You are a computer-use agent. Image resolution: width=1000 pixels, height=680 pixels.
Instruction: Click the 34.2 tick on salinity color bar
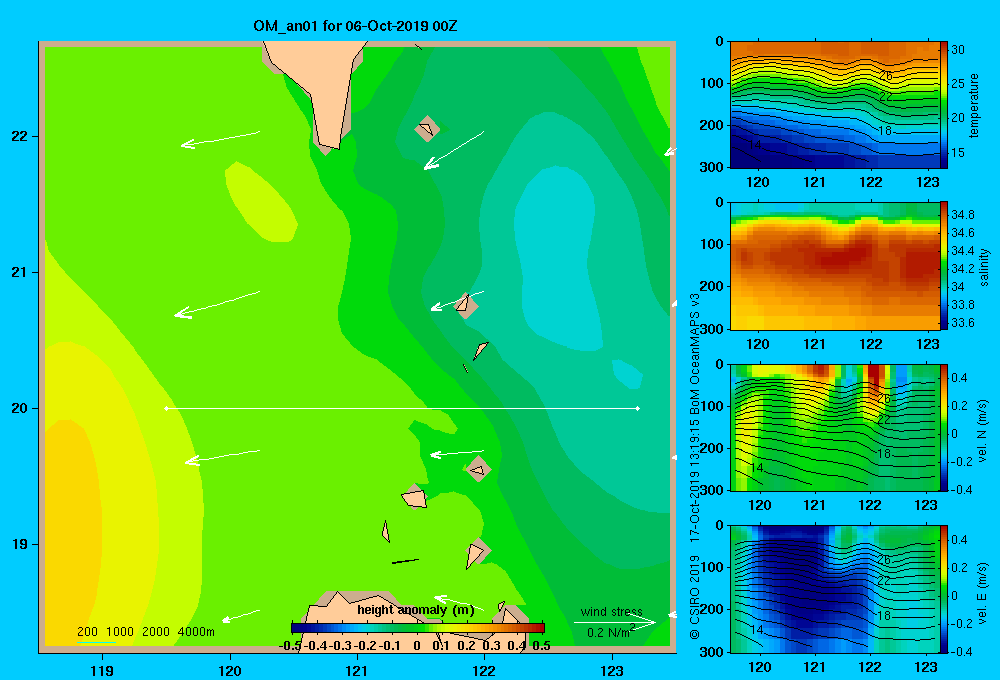coord(962,269)
